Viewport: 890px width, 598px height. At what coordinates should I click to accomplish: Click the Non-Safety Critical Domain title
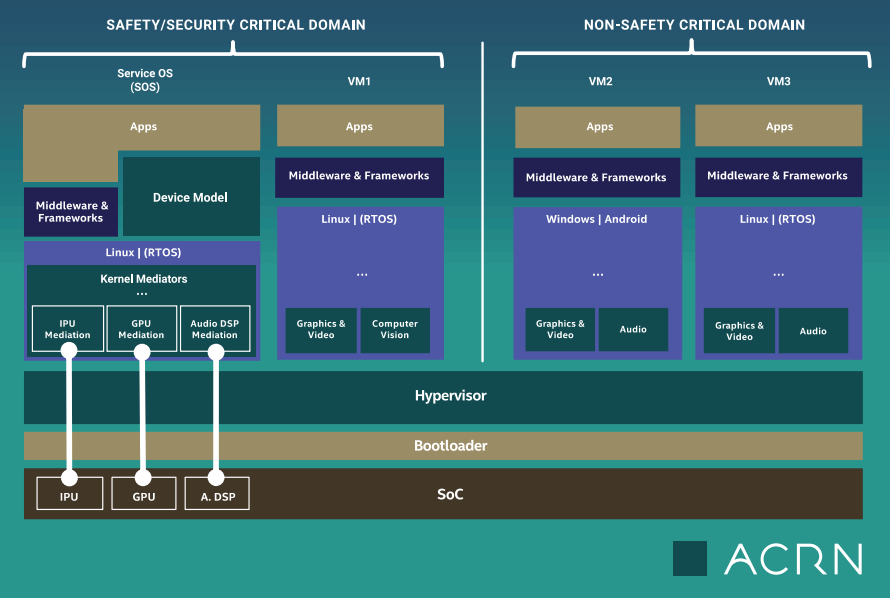click(694, 25)
